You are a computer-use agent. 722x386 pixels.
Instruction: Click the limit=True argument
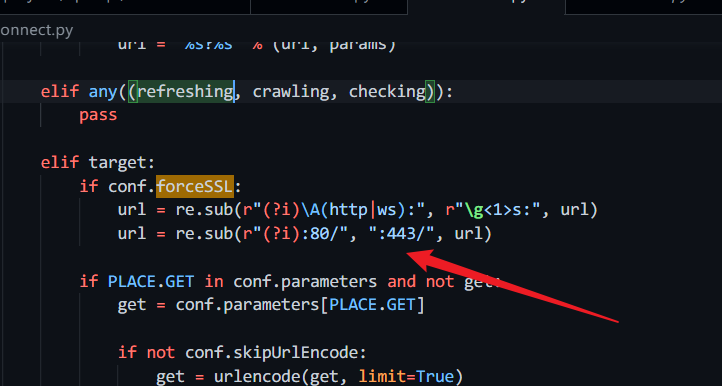(x=406, y=377)
